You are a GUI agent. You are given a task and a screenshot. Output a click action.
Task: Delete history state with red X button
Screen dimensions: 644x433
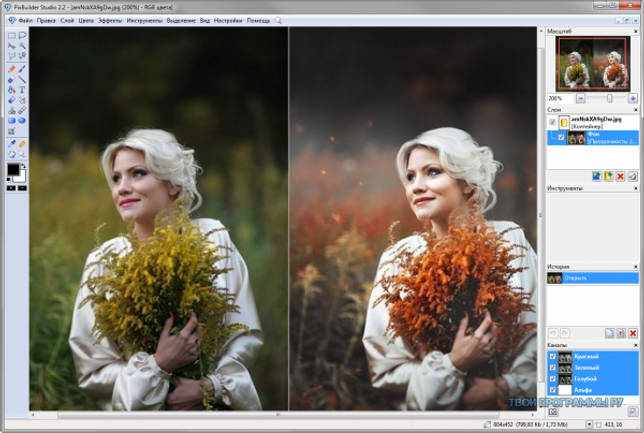coord(633,333)
